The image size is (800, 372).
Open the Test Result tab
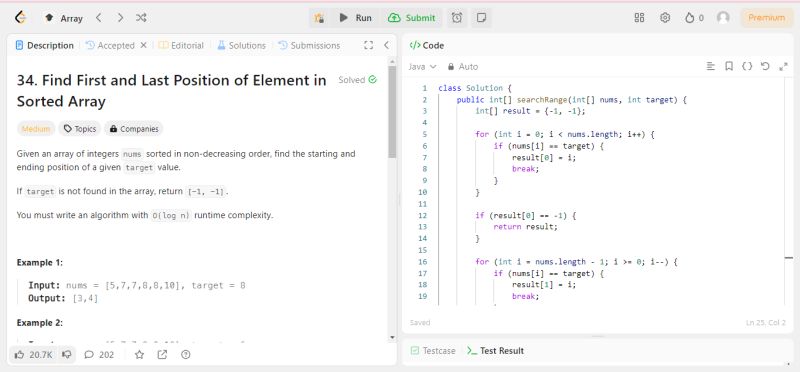[495, 351]
